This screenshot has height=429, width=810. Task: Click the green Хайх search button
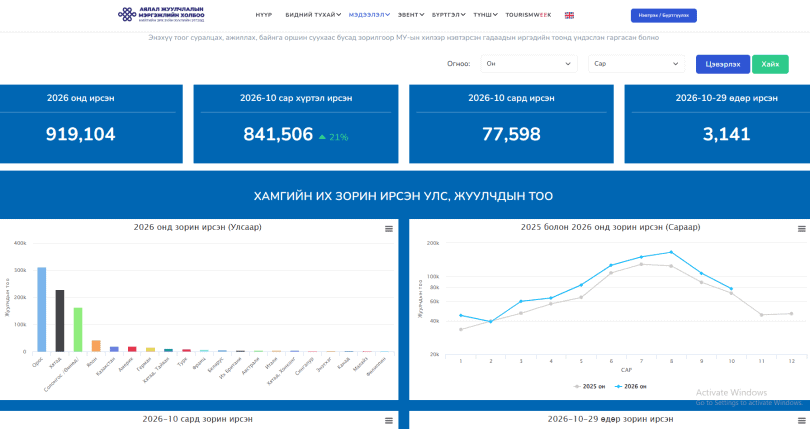click(x=770, y=64)
